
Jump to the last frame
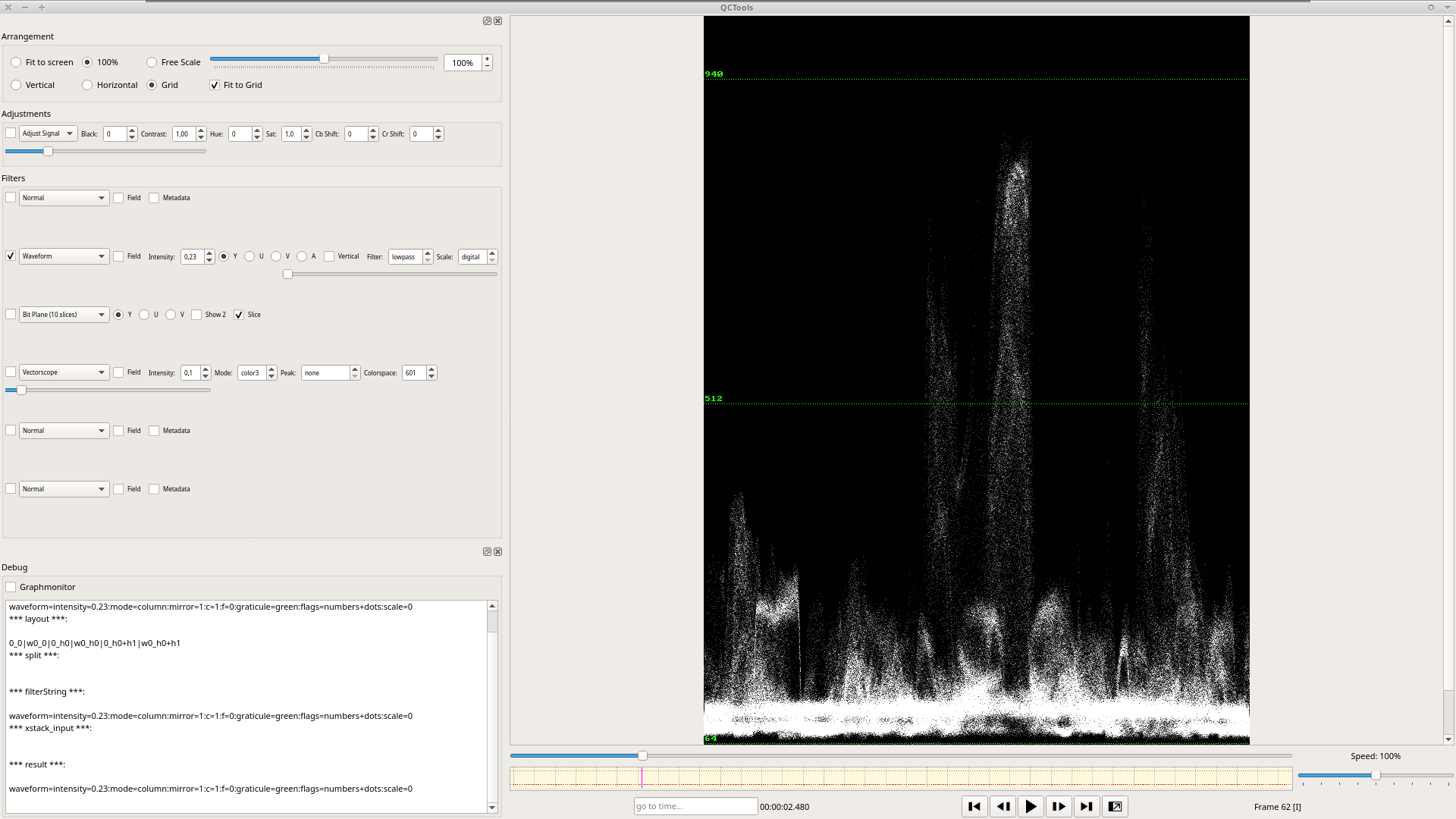pos(1087,807)
